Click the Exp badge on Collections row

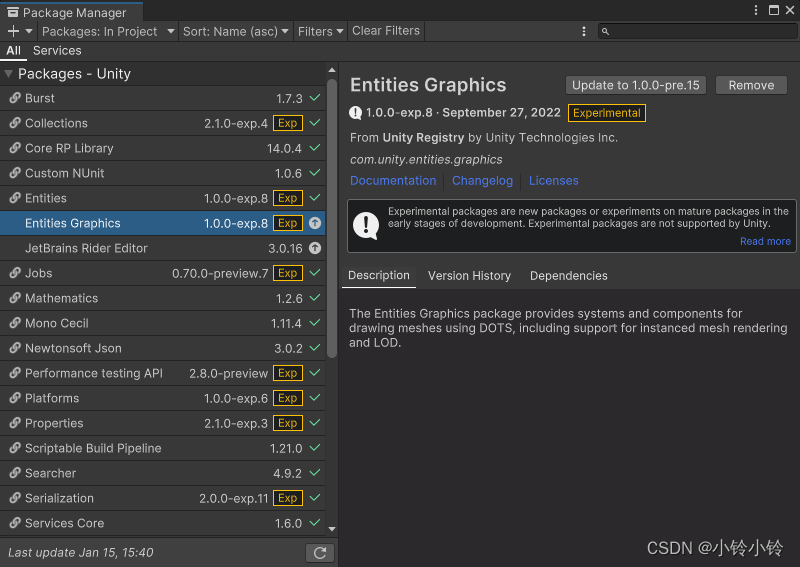pyautogui.click(x=288, y=123)
